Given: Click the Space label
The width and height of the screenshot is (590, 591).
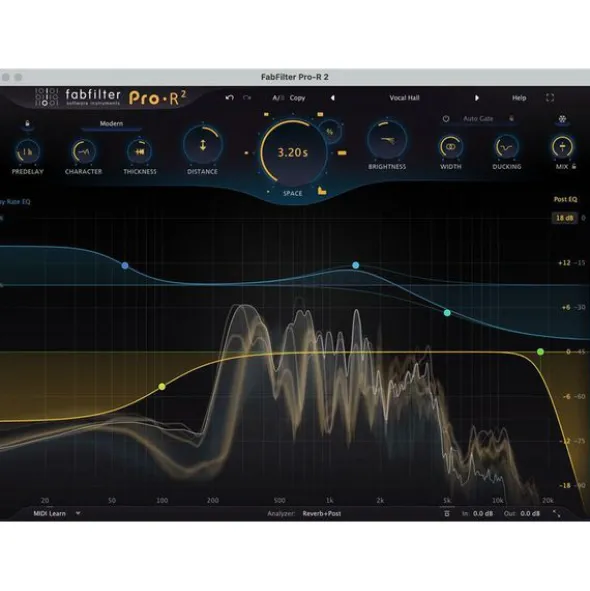Looking at the screenshot, I should (x=293, y=193).
